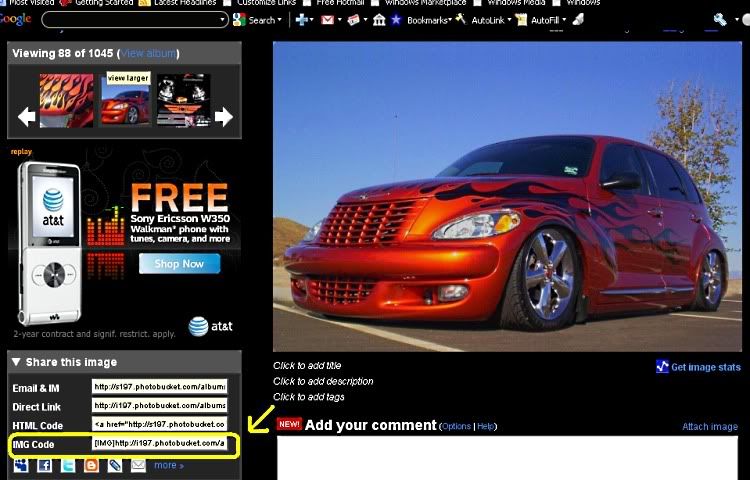Viewport: 750px width, 480px height.
Task: Open AutoFill dropdown arrow
Action: click(564, 20)
